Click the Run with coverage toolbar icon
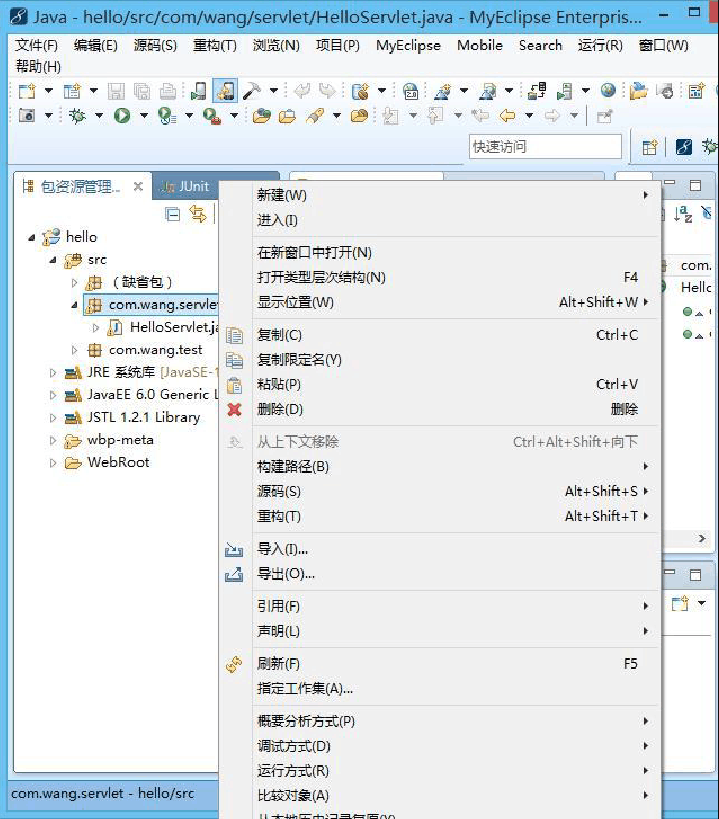 [x=167, y=115]
